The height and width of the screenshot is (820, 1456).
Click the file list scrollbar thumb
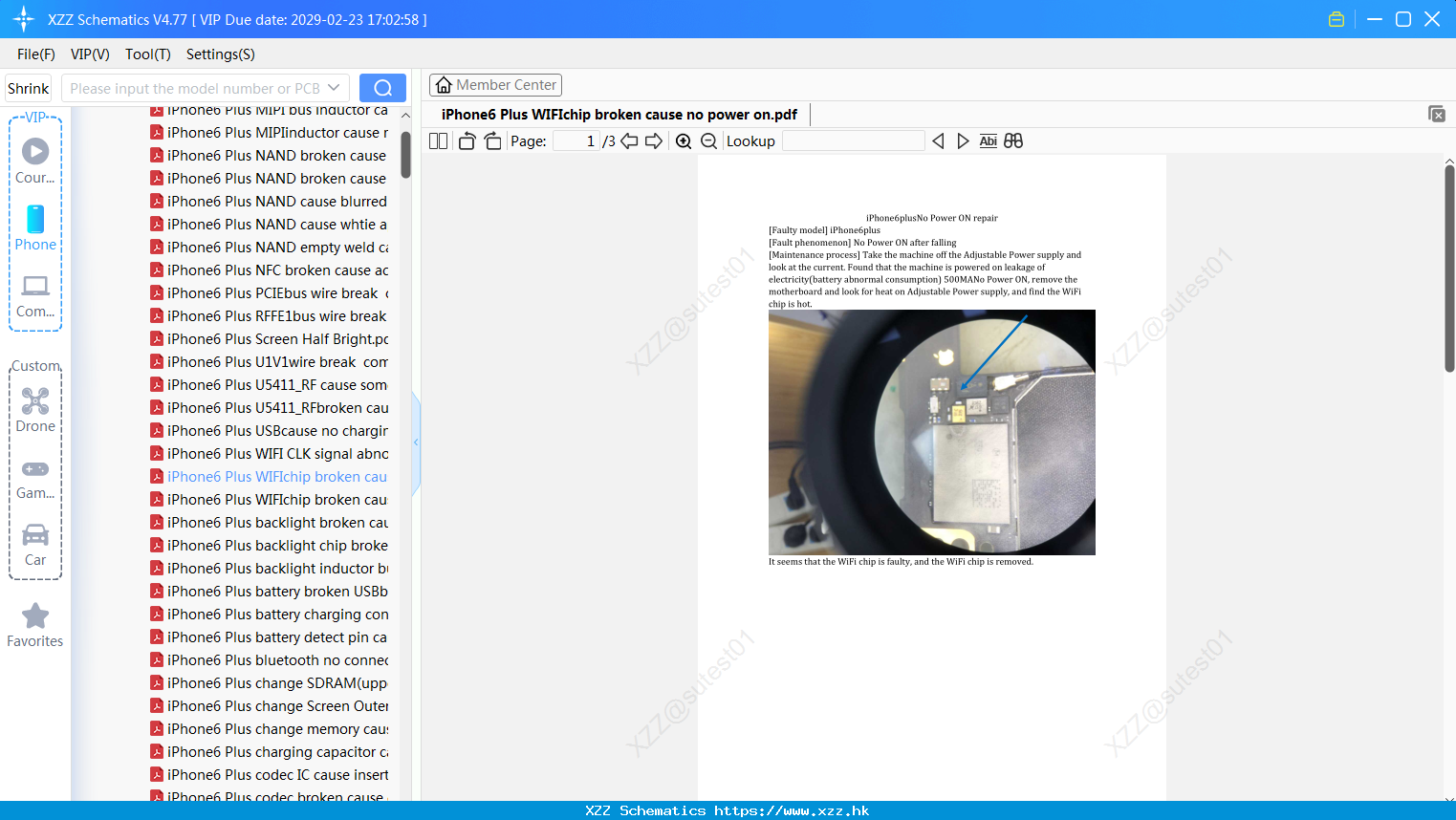tap(405, 154)
